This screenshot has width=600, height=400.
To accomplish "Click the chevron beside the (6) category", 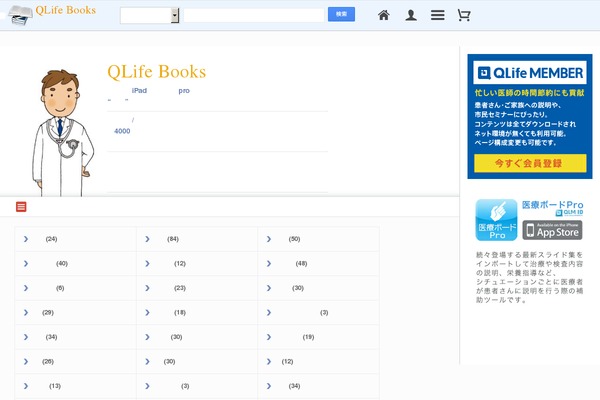I will (26, 288).
